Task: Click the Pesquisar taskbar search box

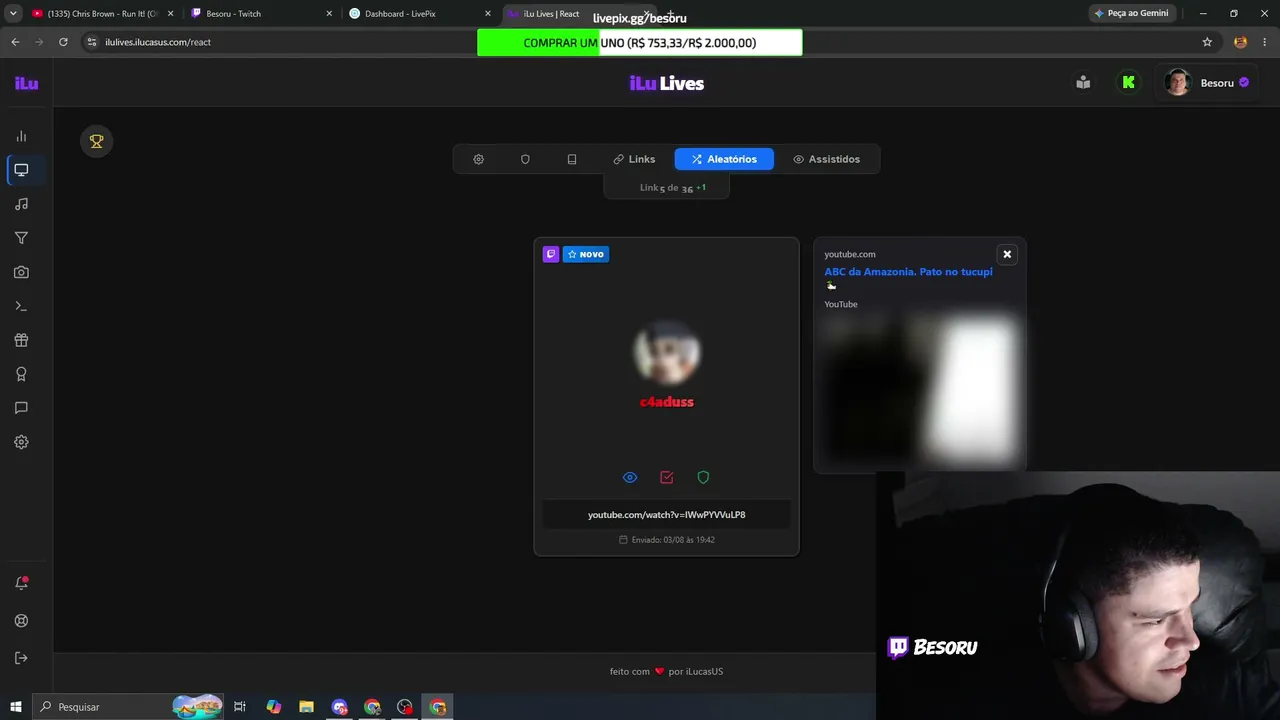Action: (128, 707)
